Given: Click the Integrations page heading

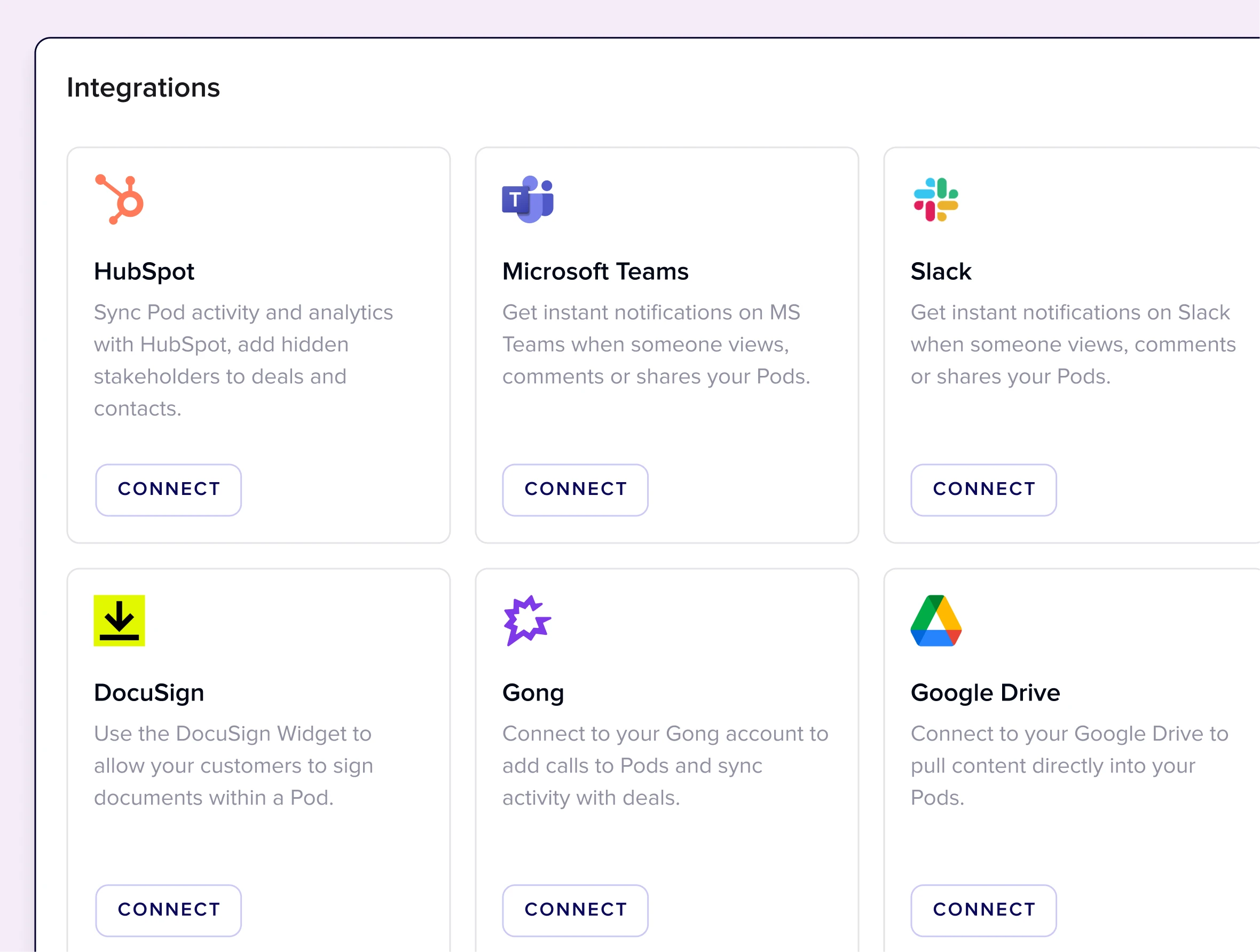Looking at the screenshot, I should [x=143, y=88].
